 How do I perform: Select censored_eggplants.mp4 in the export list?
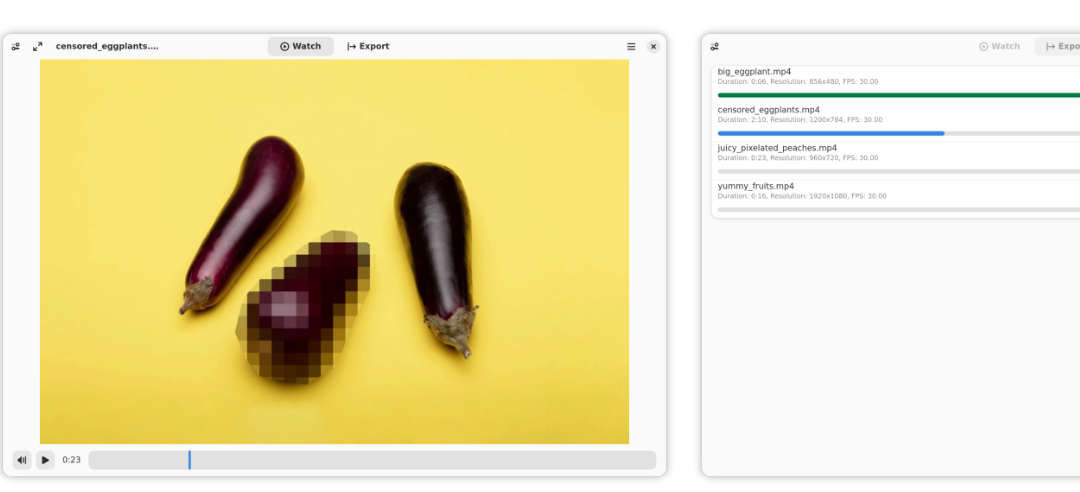pyautogui.click(x=769, y=110)
